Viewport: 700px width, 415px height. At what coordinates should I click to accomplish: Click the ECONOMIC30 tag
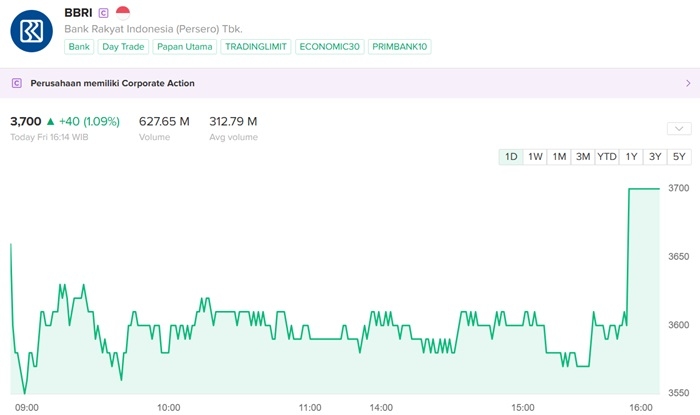click(x=329, y=47)
